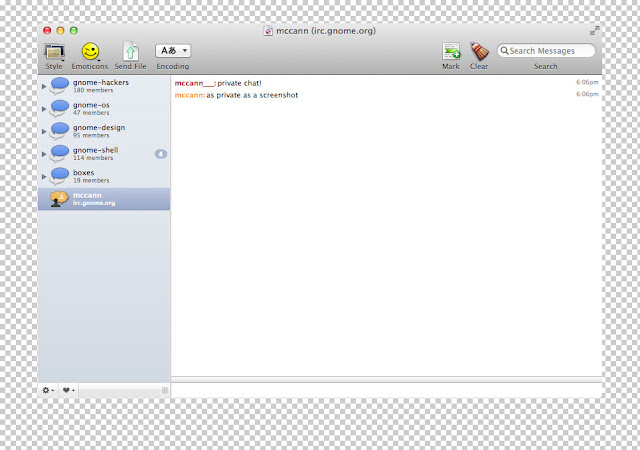Screen dimensions: 640x450
Task: Click the Search Messages field
Action: 546,51
